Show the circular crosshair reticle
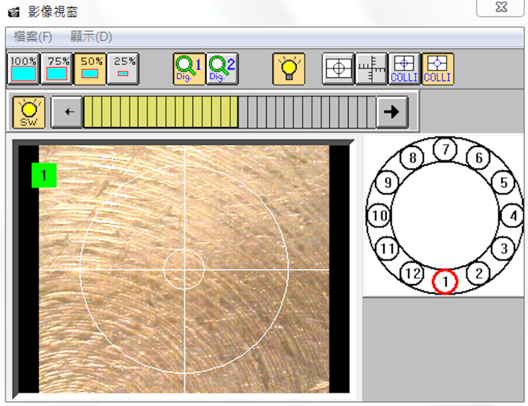The image size is (528, 406). [338, 69]
